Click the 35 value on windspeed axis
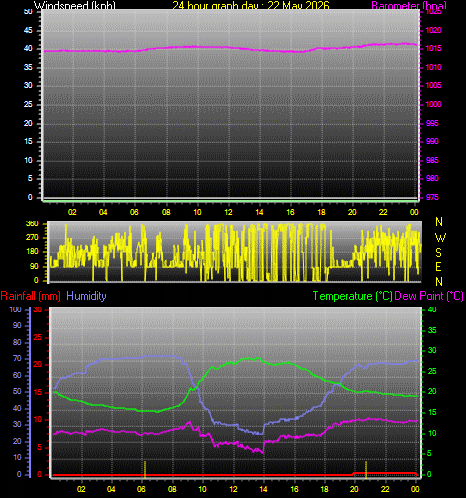 pyautogui.click(x=28, y=67)
